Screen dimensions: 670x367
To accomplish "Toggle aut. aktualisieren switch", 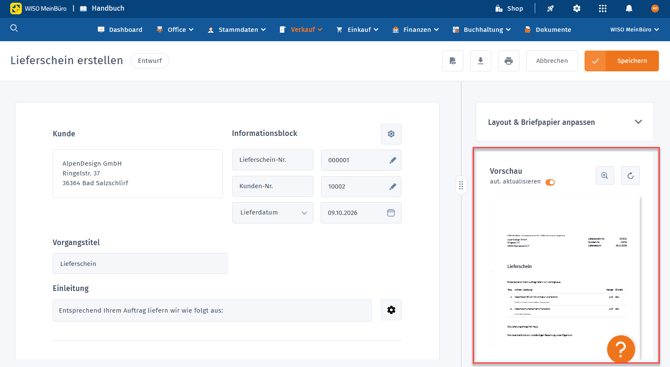I will tap(550, 182).
